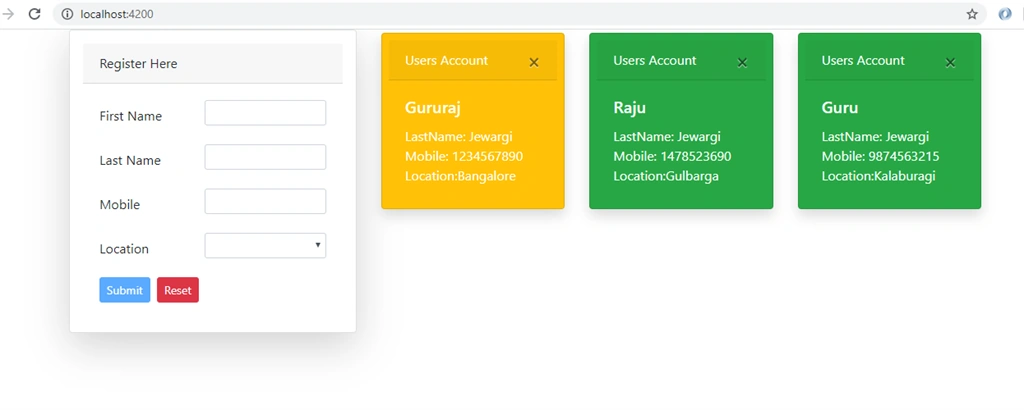The height and width of the screenshot is (410, 1024).
Task: Reset the registration form
Action: [x=178, y=290]
